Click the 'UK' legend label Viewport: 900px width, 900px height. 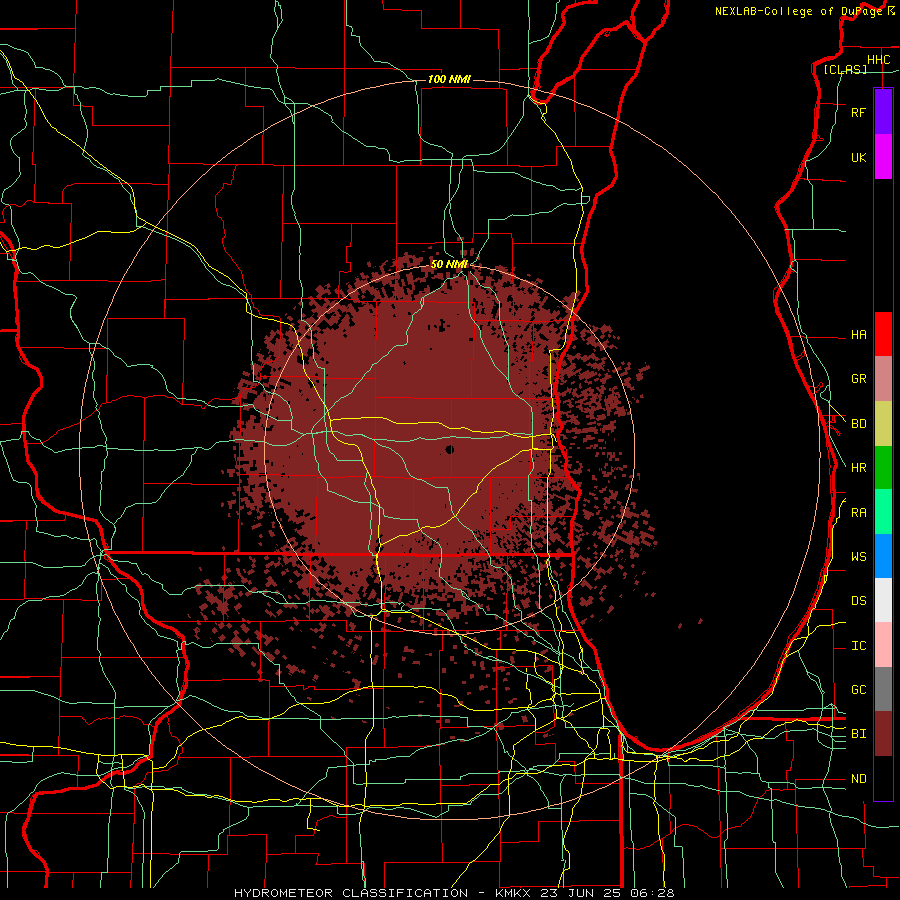pos(859,157)
